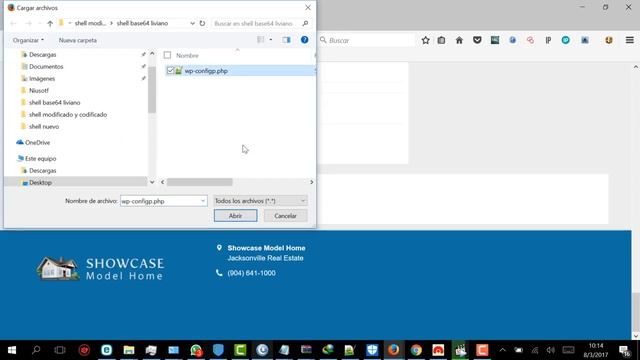Image resolution: width=640 pixels, height=360 pixels.
Task: Expand file name history dropdown
Action: tap(203, 201)
